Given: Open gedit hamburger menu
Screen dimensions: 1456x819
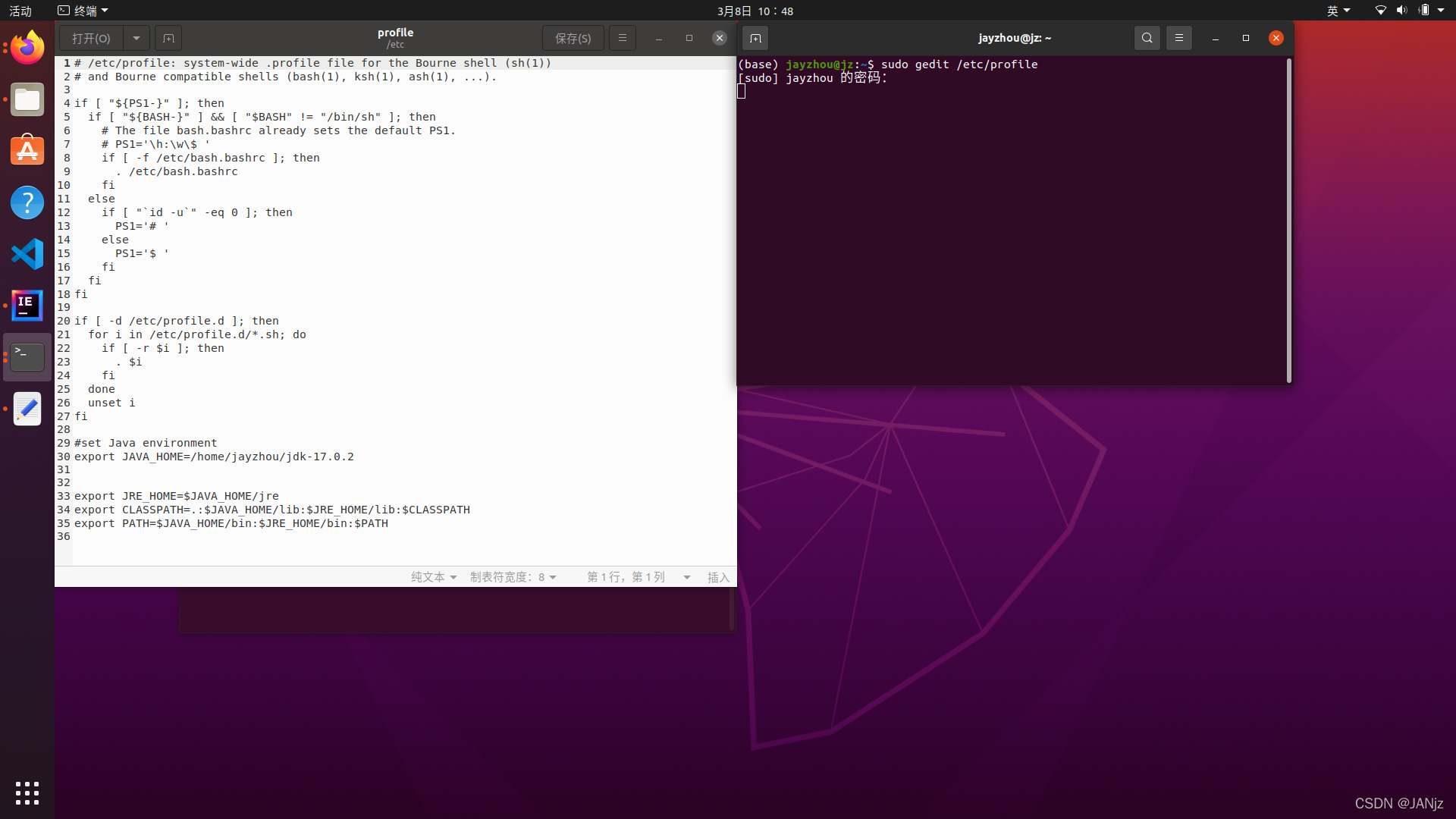Looking at the screenshot, I should pyautogui.click(x=623, y=38).
